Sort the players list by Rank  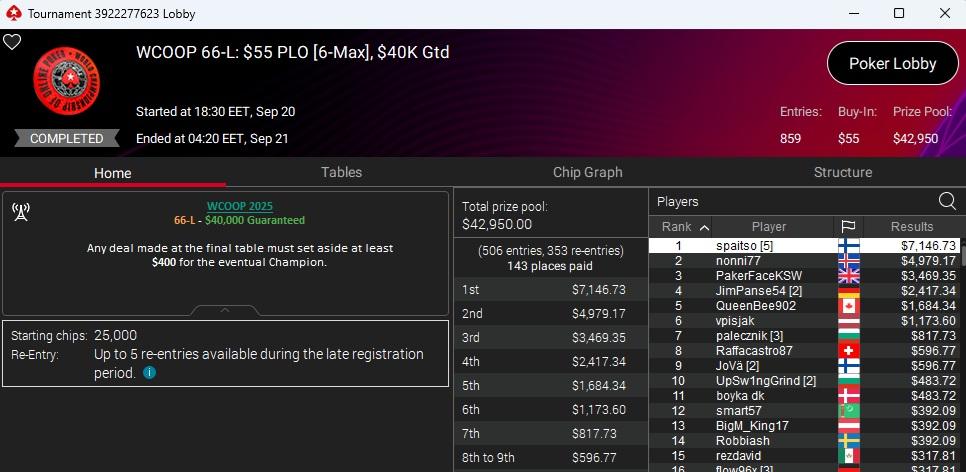(684, 227)
